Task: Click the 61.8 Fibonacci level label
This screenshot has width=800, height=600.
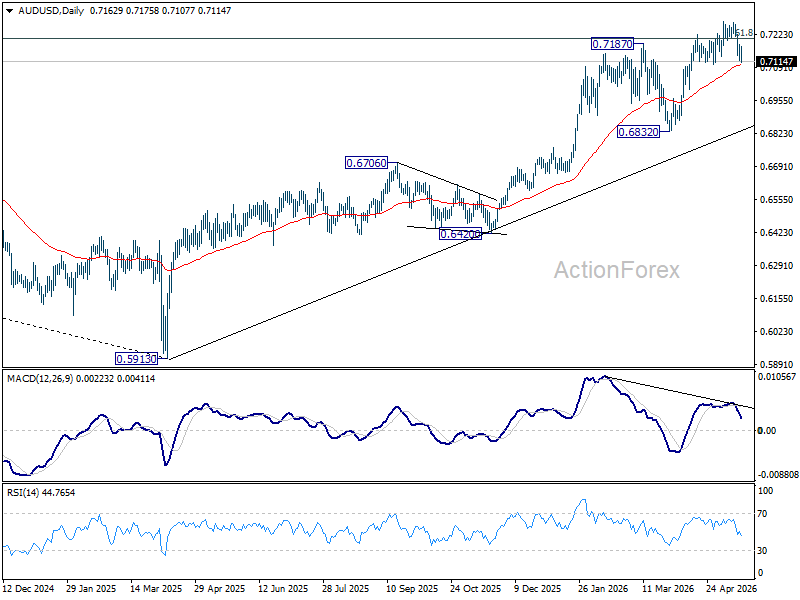Action: [744, 33]
